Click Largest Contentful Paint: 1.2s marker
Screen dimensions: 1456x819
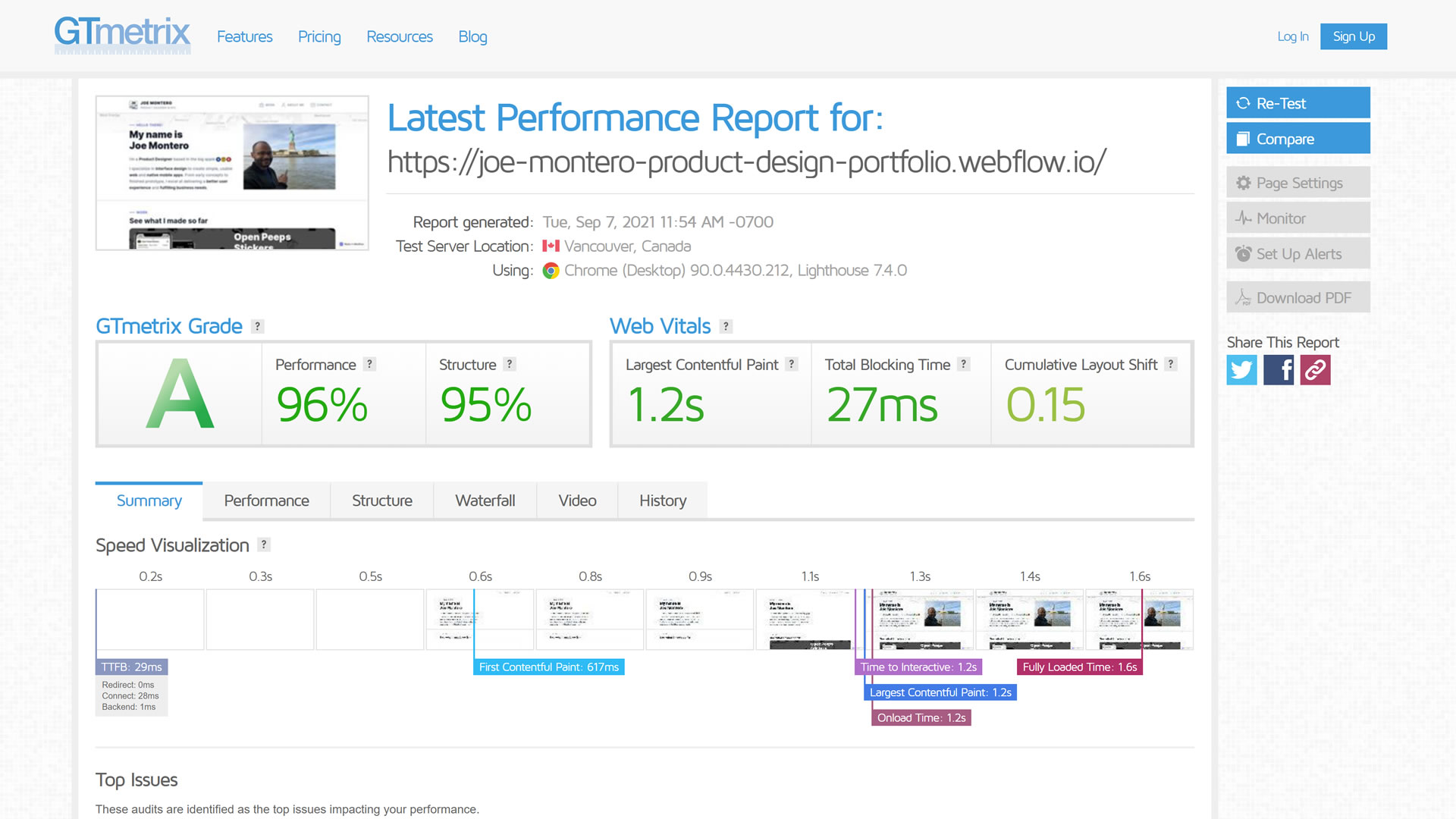click(x=940, y=692)
